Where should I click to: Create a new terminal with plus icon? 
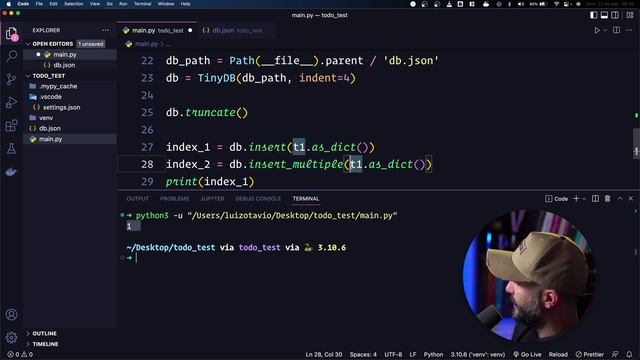pyautogui.click(x=576, y=198)
